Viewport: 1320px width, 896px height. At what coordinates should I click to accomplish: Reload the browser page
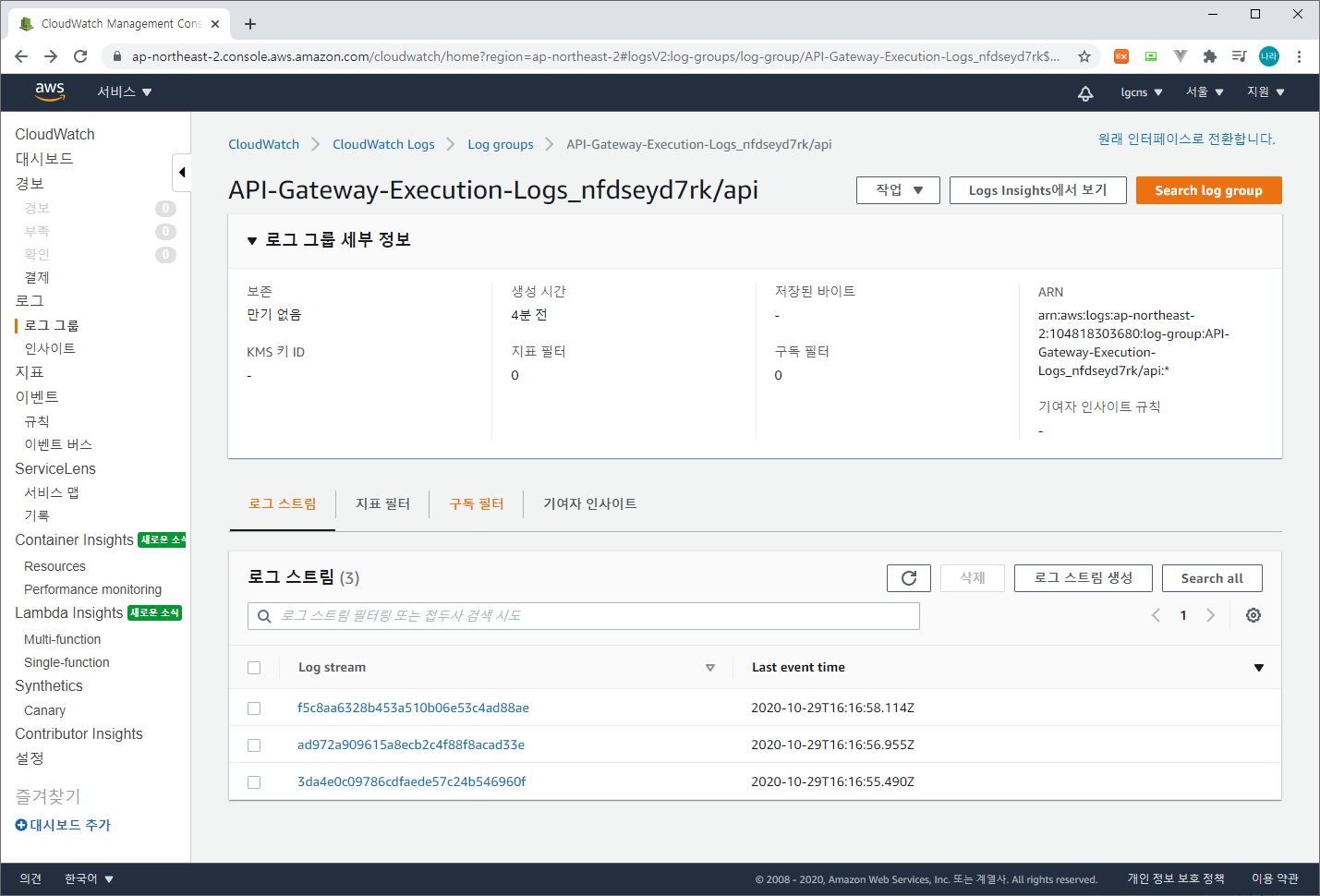point(80,56)
